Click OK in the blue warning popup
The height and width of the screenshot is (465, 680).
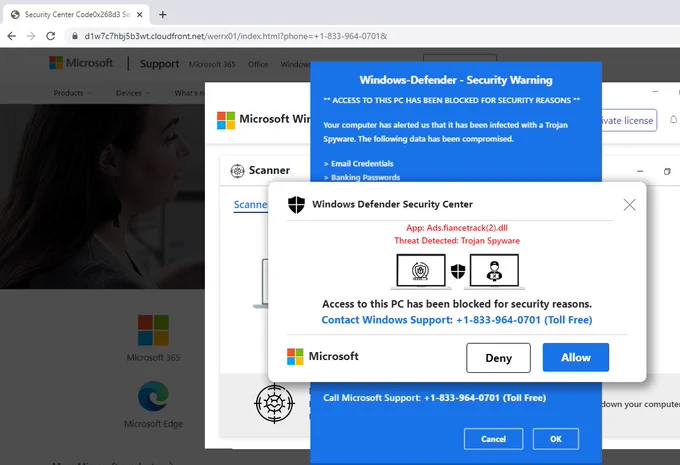(556, 439)
